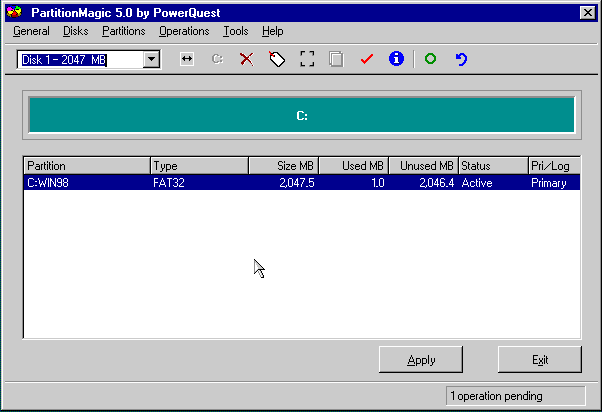
Task: Click the Create partition C: icon
Action: tap(217, 60)
